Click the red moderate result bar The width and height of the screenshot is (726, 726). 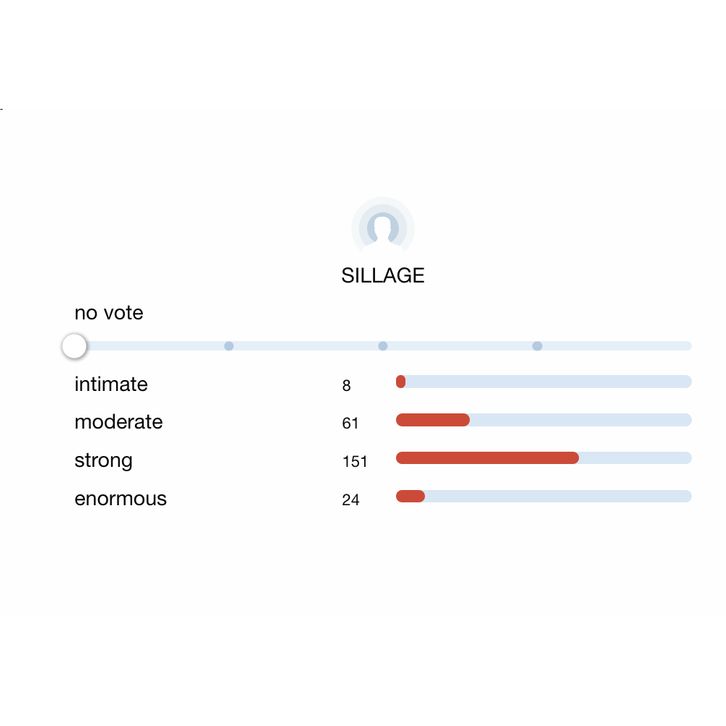click(x=433, y=420)
